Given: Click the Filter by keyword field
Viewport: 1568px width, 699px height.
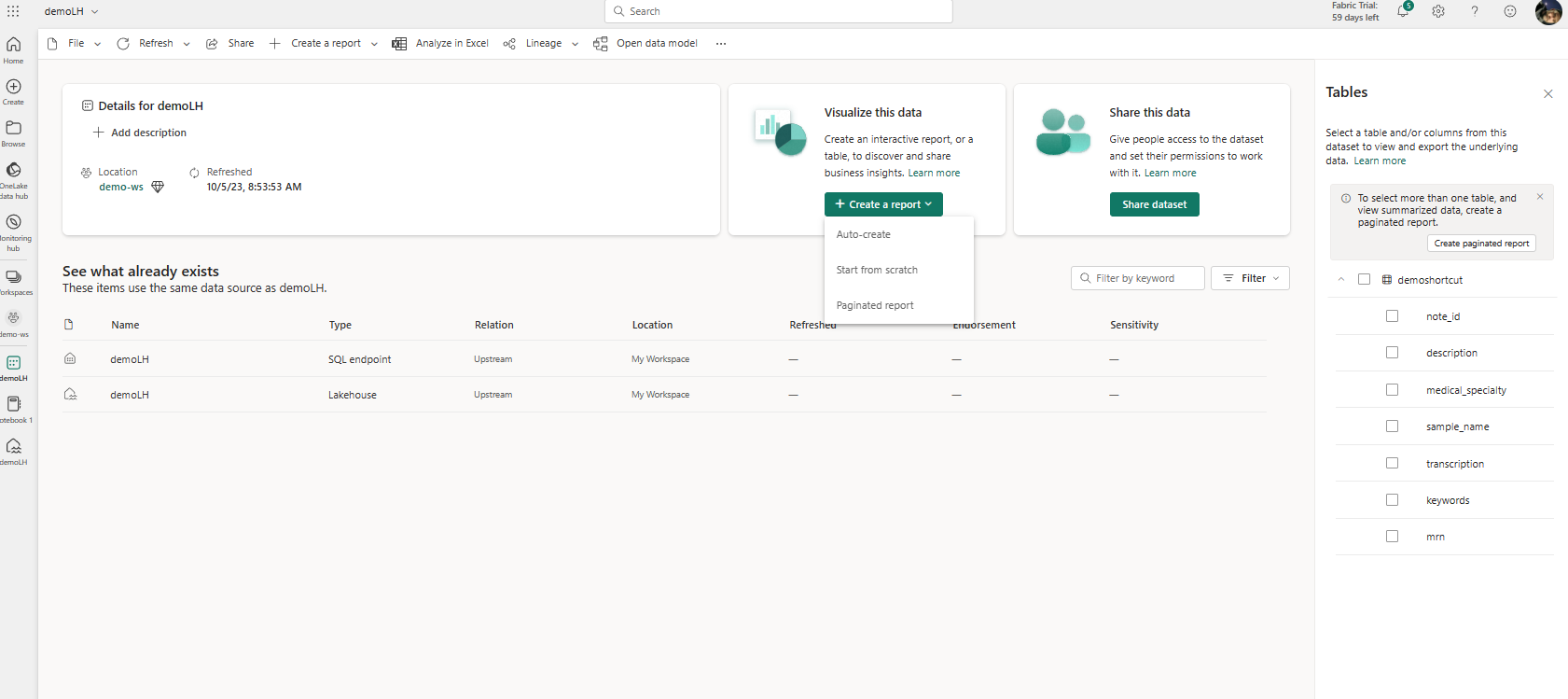Looking at the screenshot, I should [x=1138, y=278].
